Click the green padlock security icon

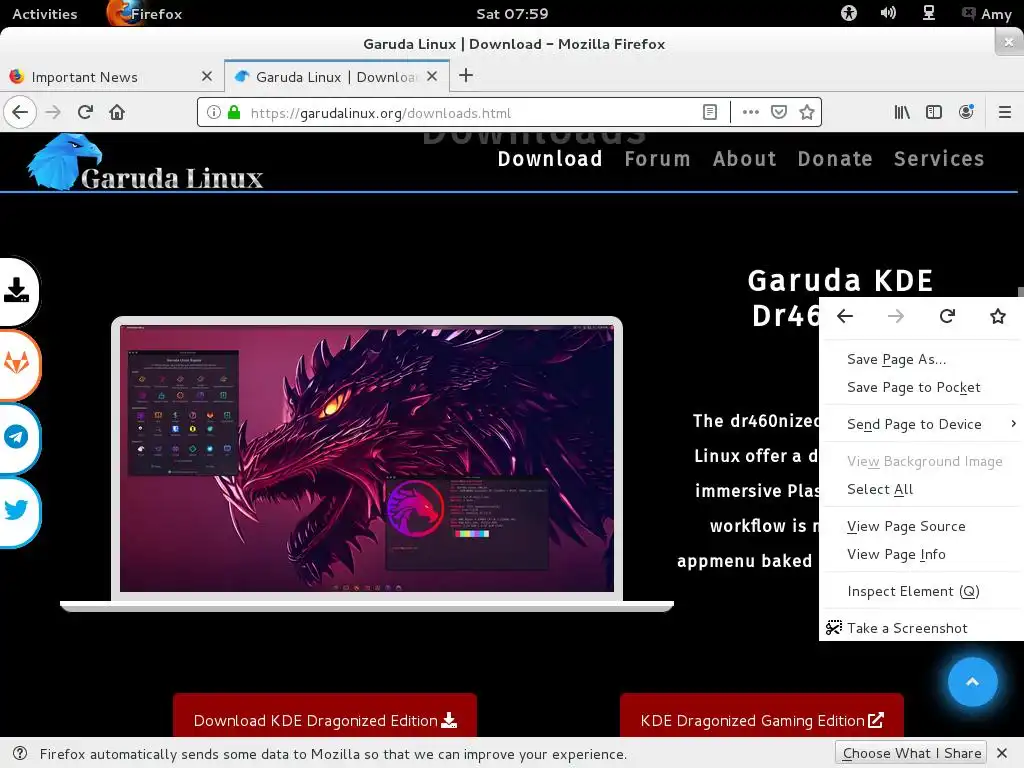pyautogui.click(x=234, y=112)
